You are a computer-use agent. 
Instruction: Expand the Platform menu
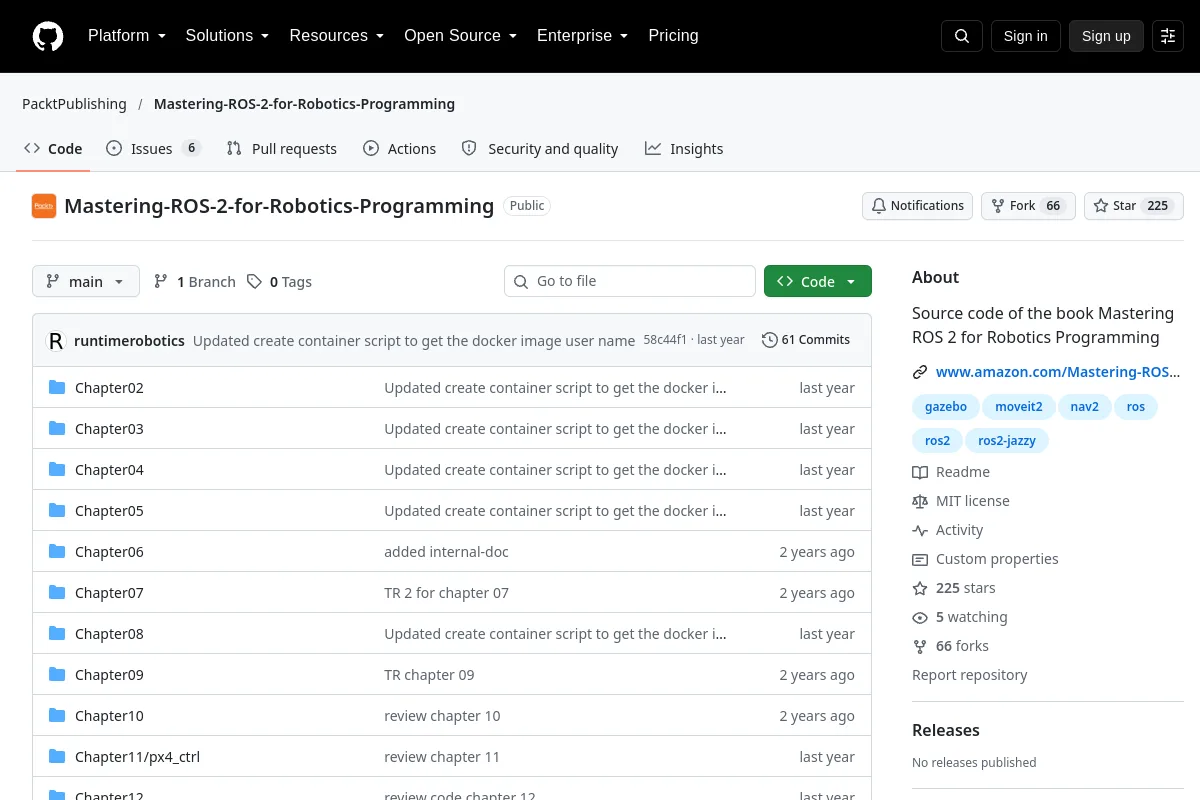pos(127,36)
